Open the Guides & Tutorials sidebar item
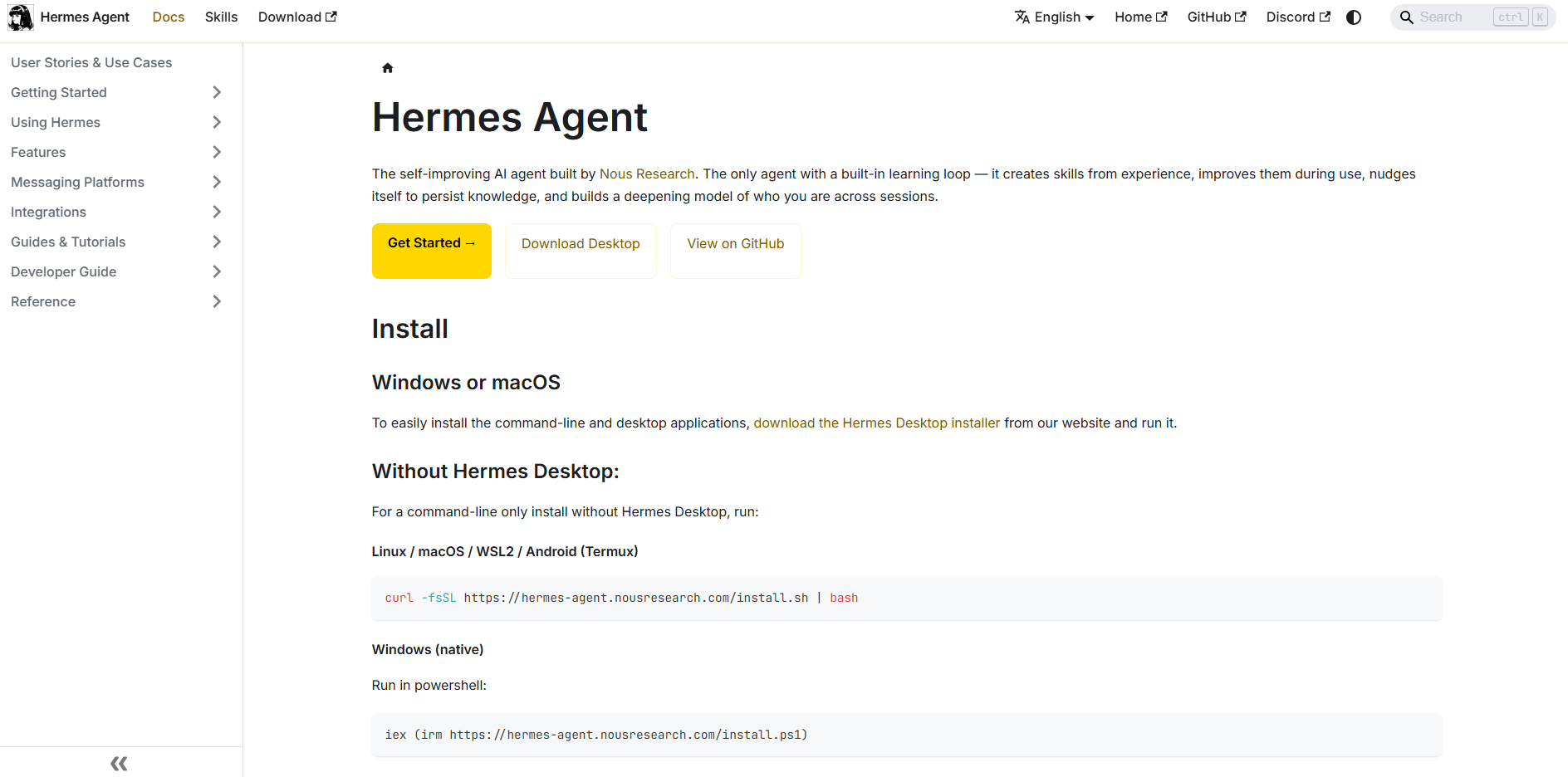 pos(68,242)
